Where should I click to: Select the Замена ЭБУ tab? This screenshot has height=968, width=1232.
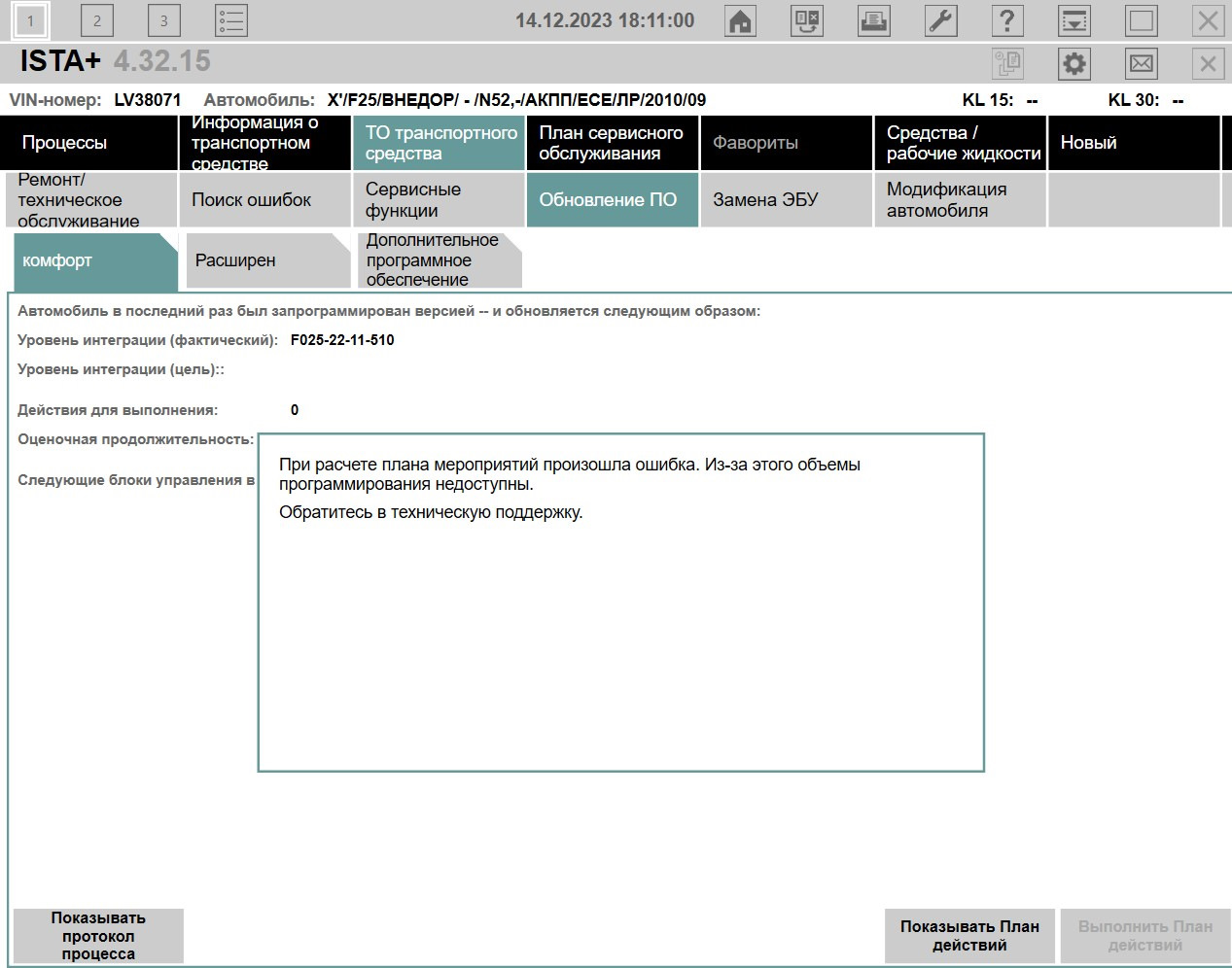[786, 200]
